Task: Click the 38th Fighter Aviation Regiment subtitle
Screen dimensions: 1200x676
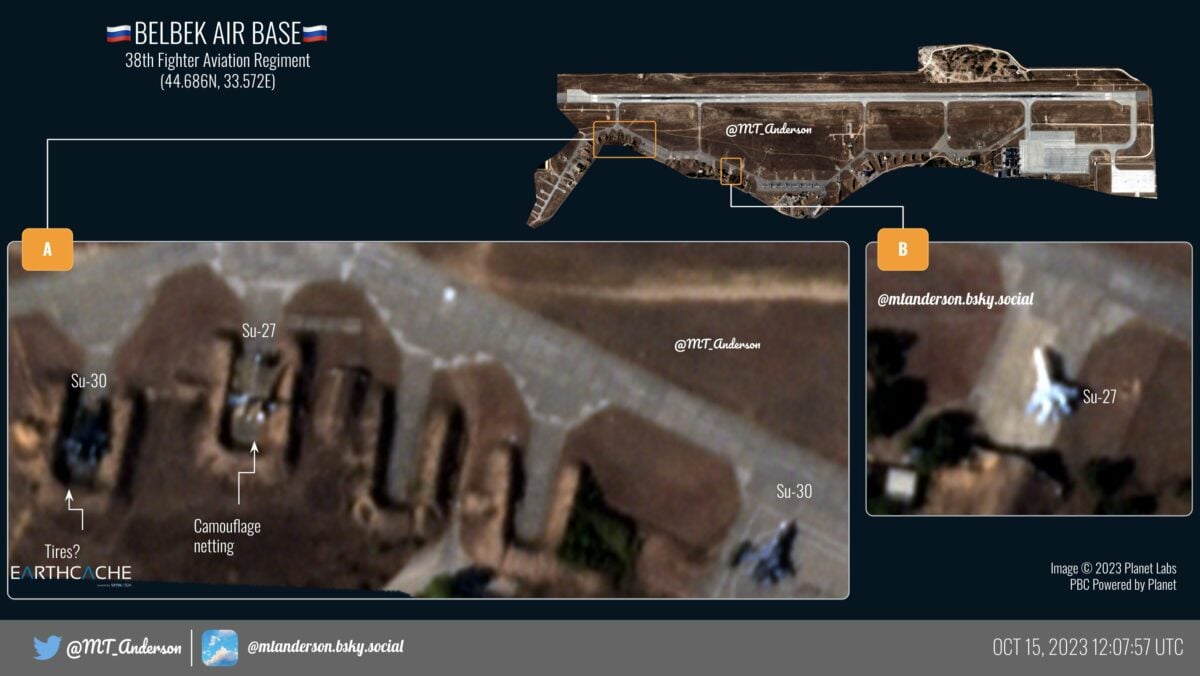Action: pos(217,61)
